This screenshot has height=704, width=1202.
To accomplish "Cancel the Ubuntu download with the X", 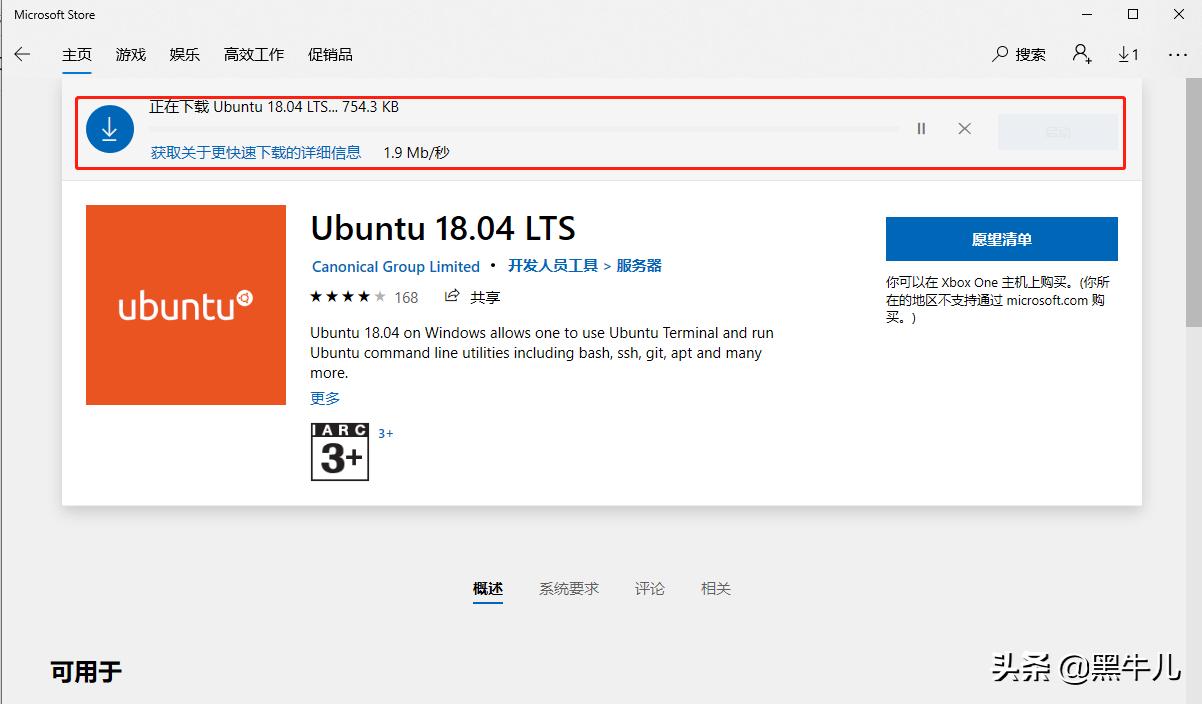I will (963, 128).
